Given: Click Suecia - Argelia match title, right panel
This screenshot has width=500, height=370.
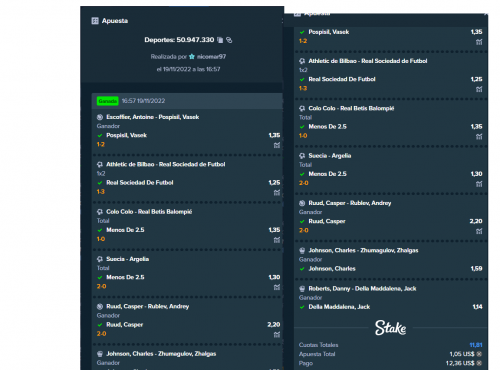Looking at the screenshot, I should (x=330, y=156).
